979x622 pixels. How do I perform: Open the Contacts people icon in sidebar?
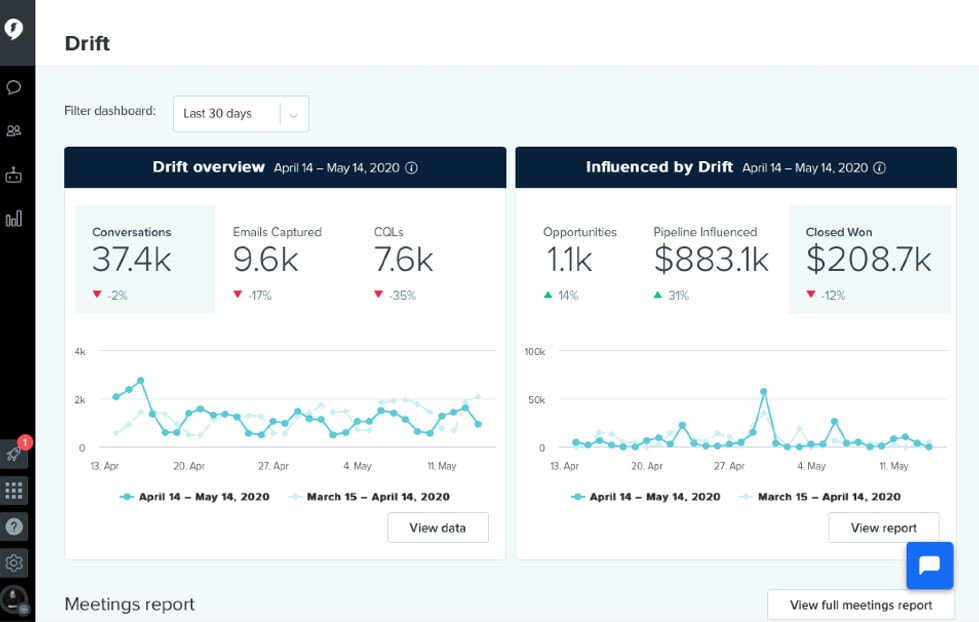[14, 131]
